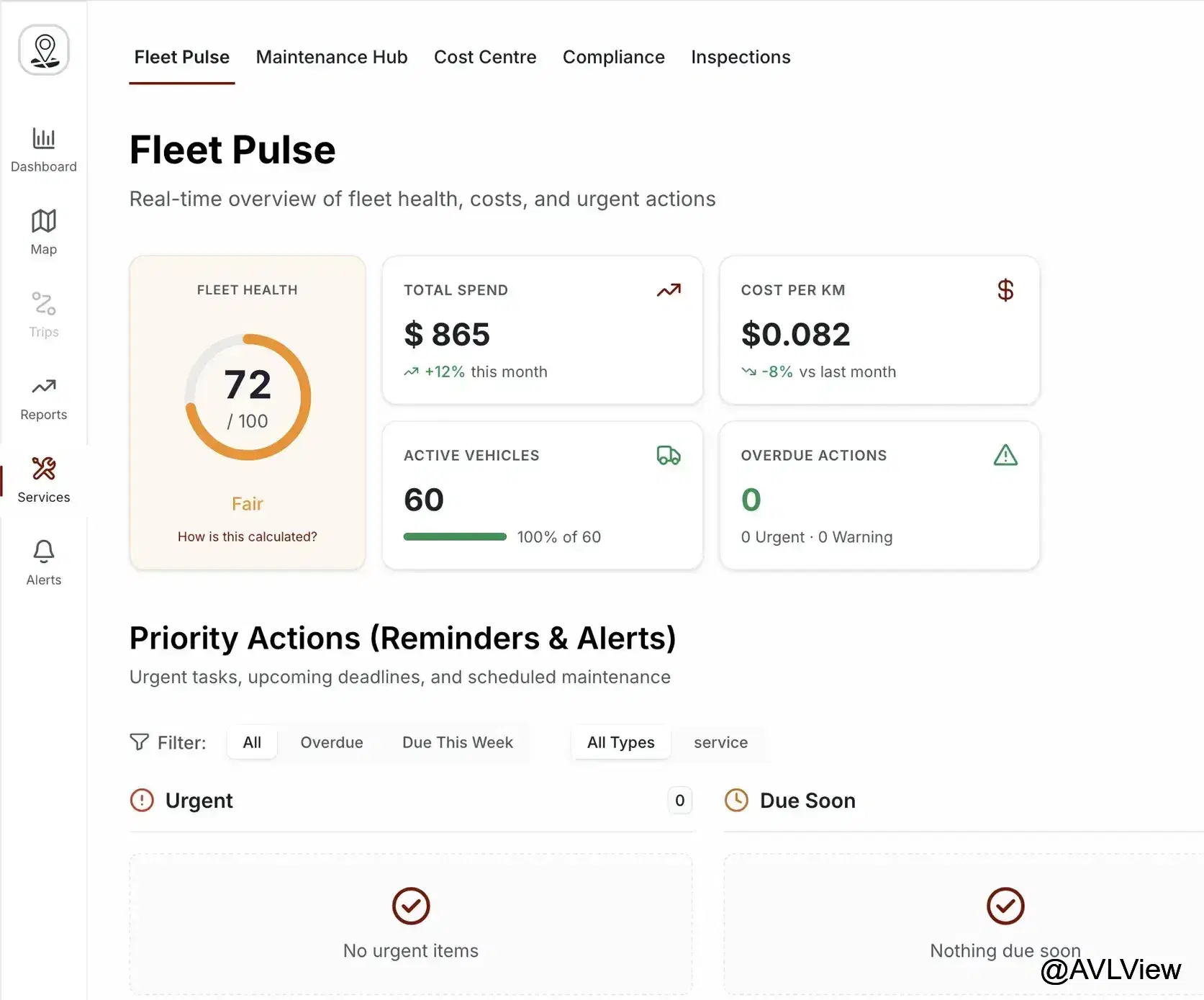
Task: Click the Priority Actions heading
Action: point(403,639)
